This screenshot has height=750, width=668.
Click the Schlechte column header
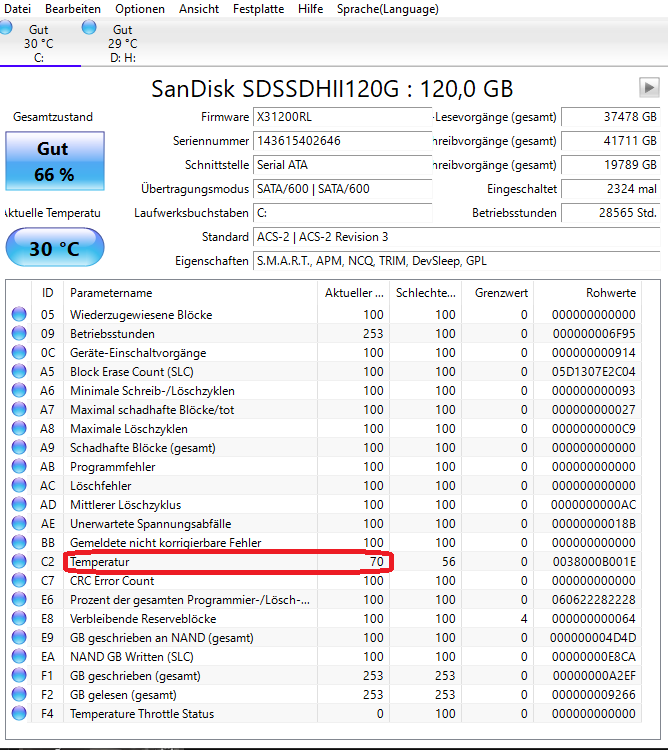(426, 293)
